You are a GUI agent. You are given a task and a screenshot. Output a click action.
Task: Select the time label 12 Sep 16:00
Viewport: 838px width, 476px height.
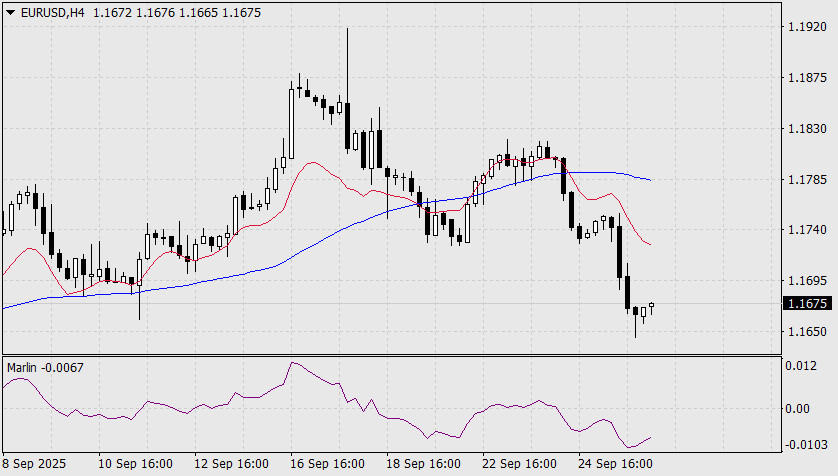(x=231, y=464)
